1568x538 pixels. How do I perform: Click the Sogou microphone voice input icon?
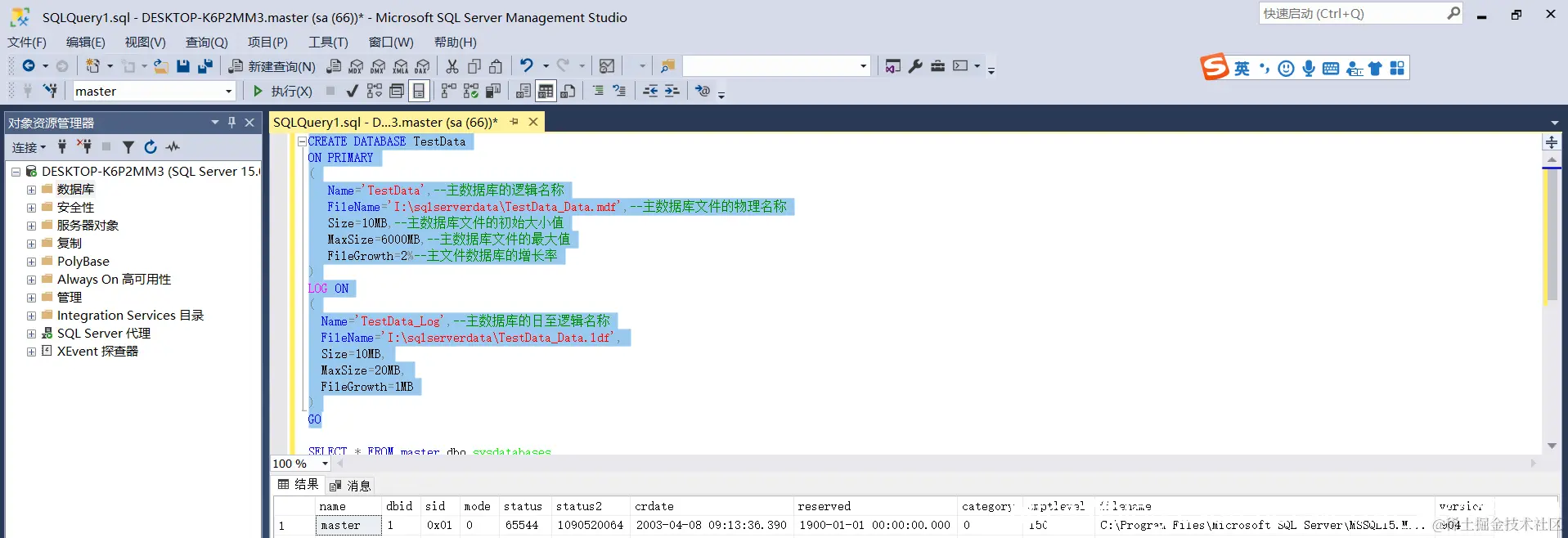tap(1309, 69)
